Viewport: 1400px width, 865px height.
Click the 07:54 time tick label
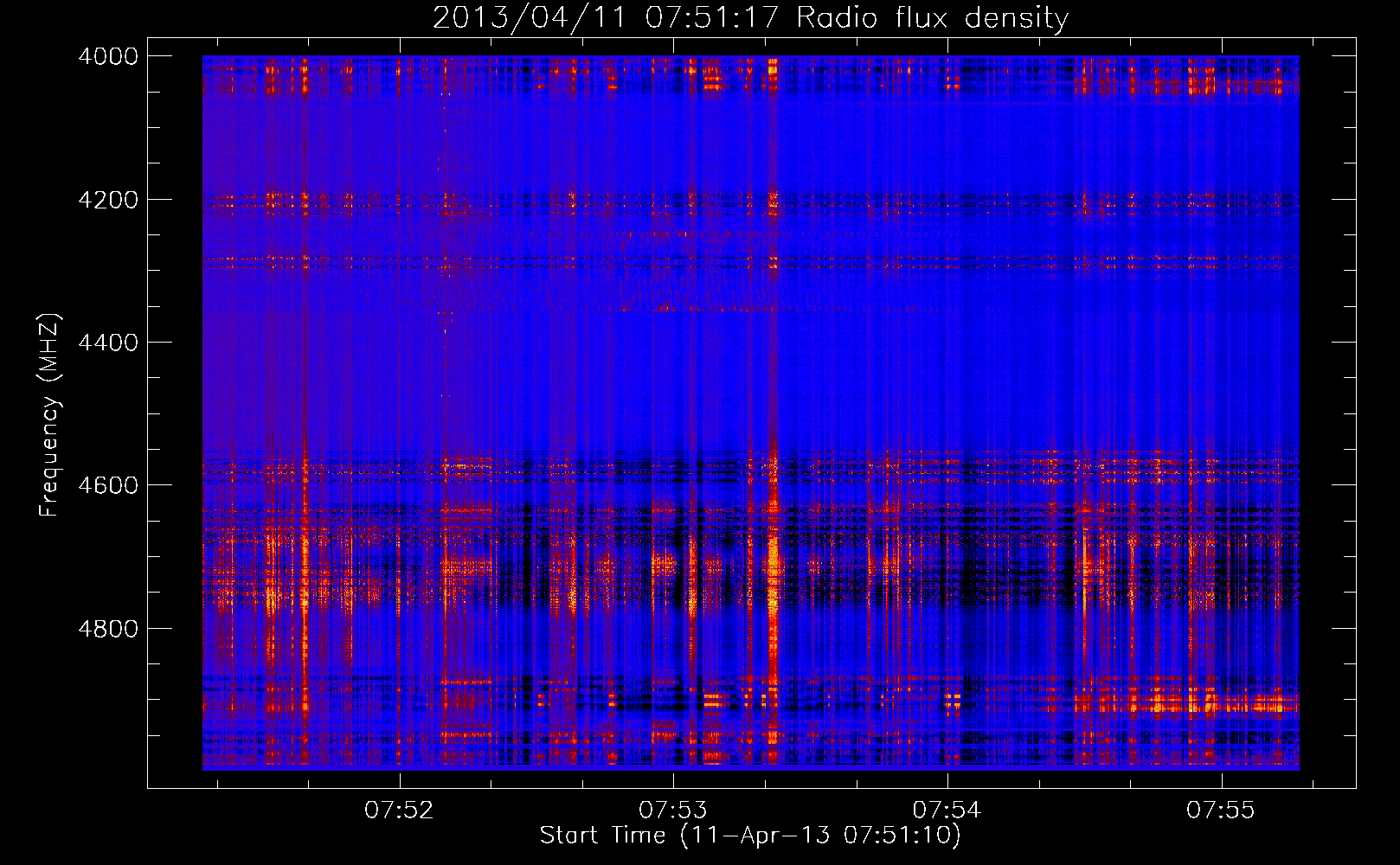(947, 811)
